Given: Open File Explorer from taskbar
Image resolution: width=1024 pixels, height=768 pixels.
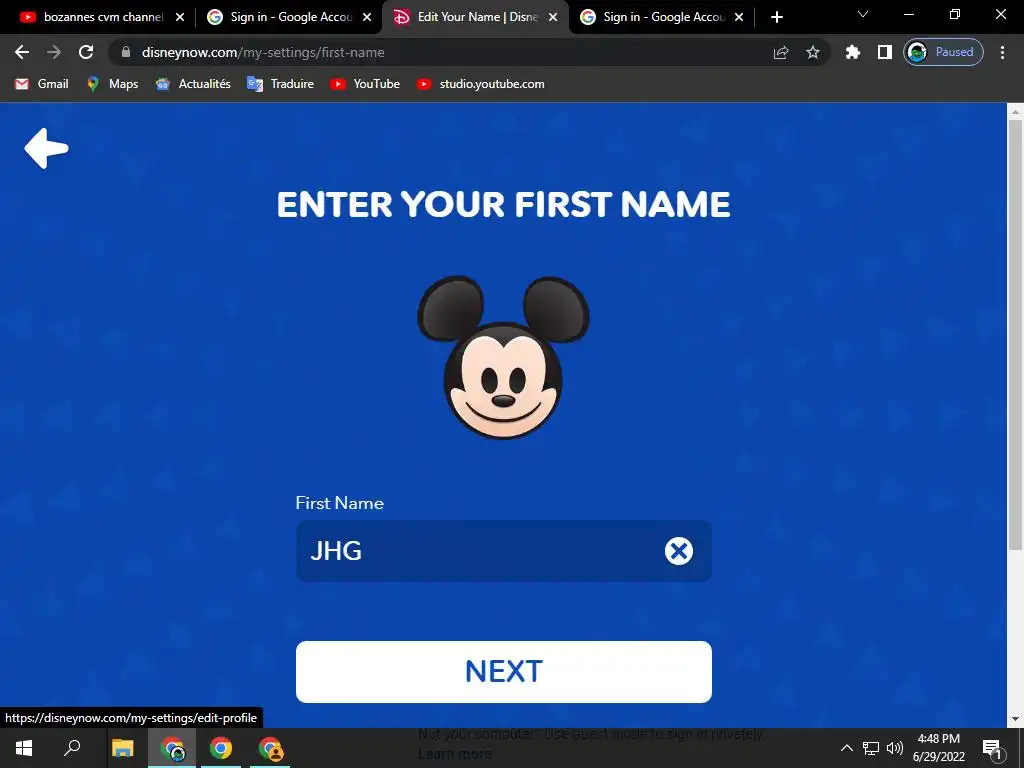Looking at the screenshot, I should pos(123,748).
